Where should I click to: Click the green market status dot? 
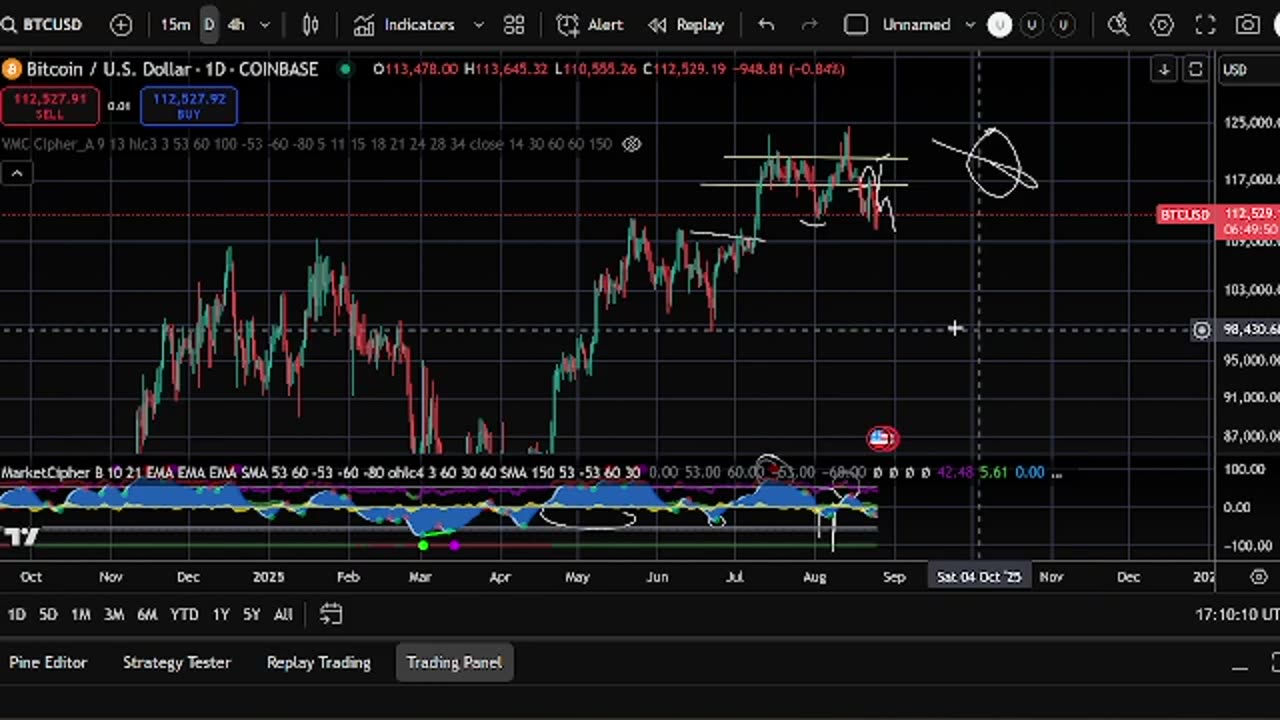click(345, 69)
